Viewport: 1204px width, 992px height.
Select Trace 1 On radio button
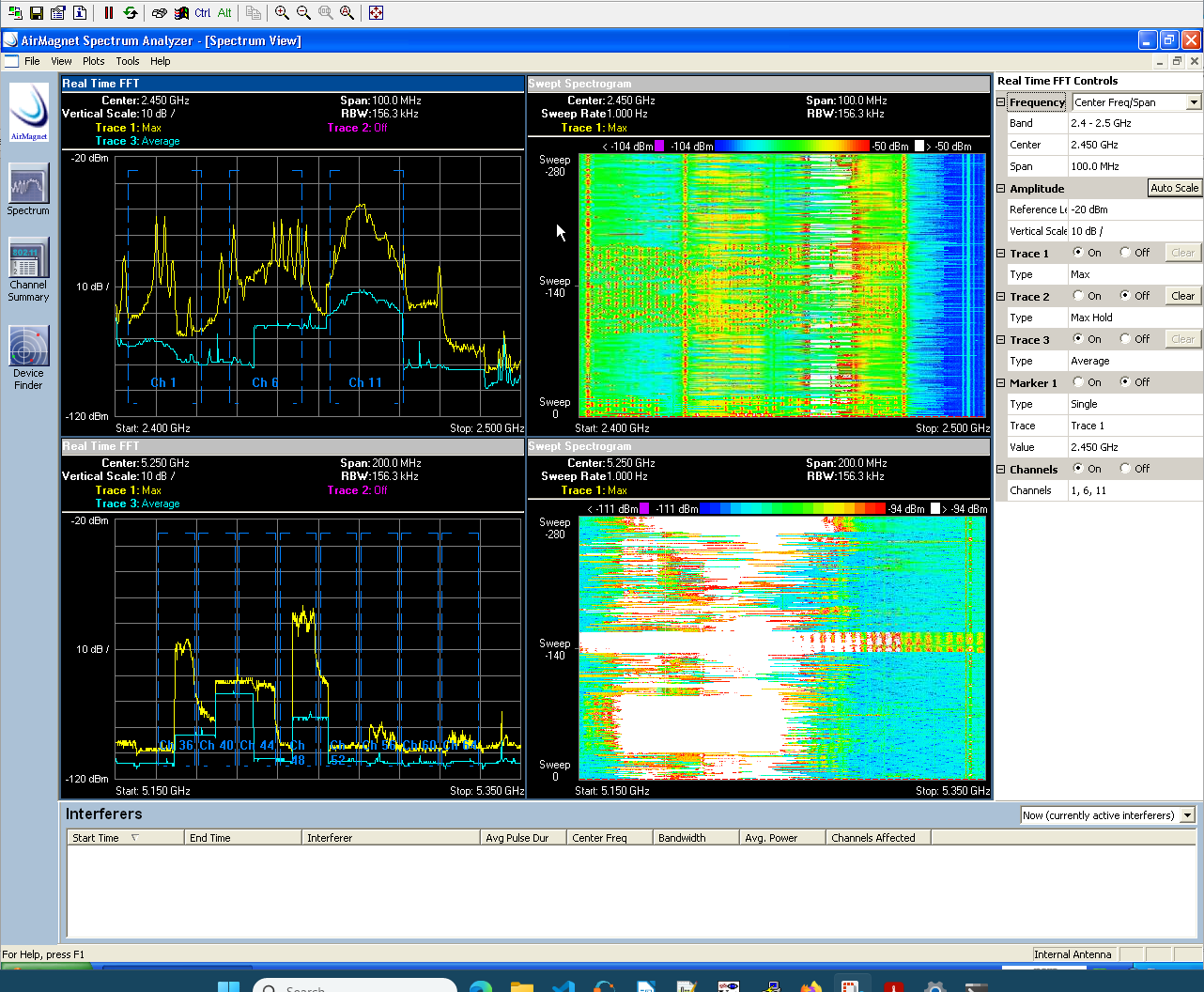tap(1078, 253)
